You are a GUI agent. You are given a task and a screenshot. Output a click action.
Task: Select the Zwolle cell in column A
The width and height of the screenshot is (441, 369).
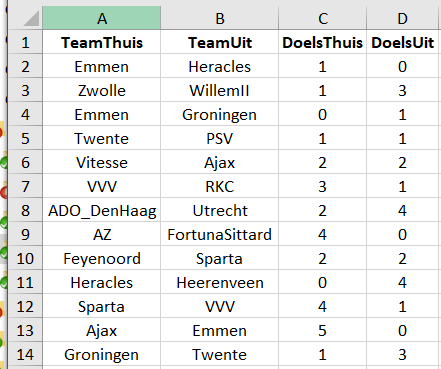tap(102, 90)
